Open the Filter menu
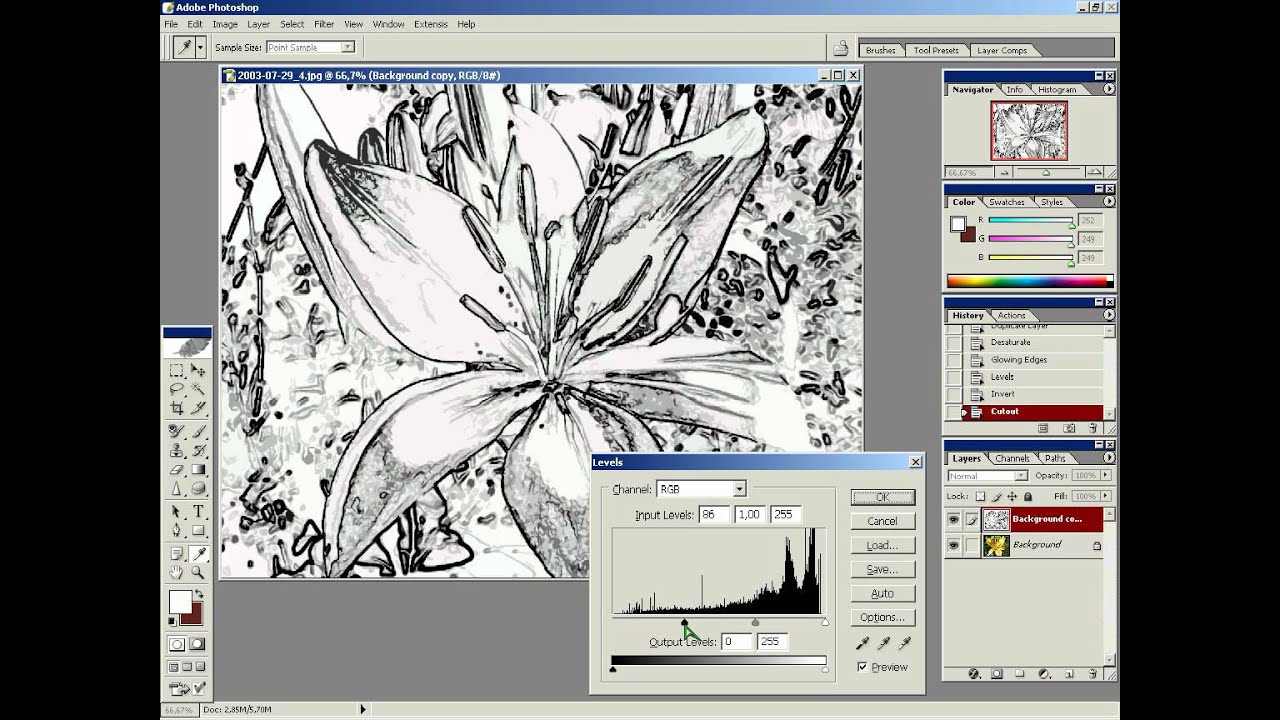Image resolution: width=1280 pixels, height=720 pixels. [x=324, y=24]
